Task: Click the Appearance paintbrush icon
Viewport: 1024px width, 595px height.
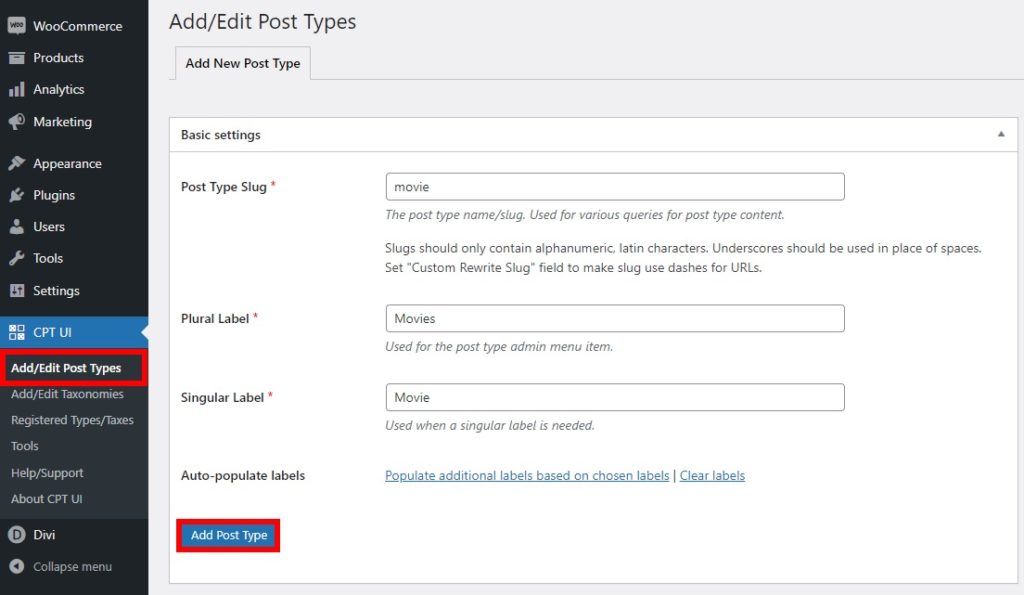Action: click(x=16, y=163)
